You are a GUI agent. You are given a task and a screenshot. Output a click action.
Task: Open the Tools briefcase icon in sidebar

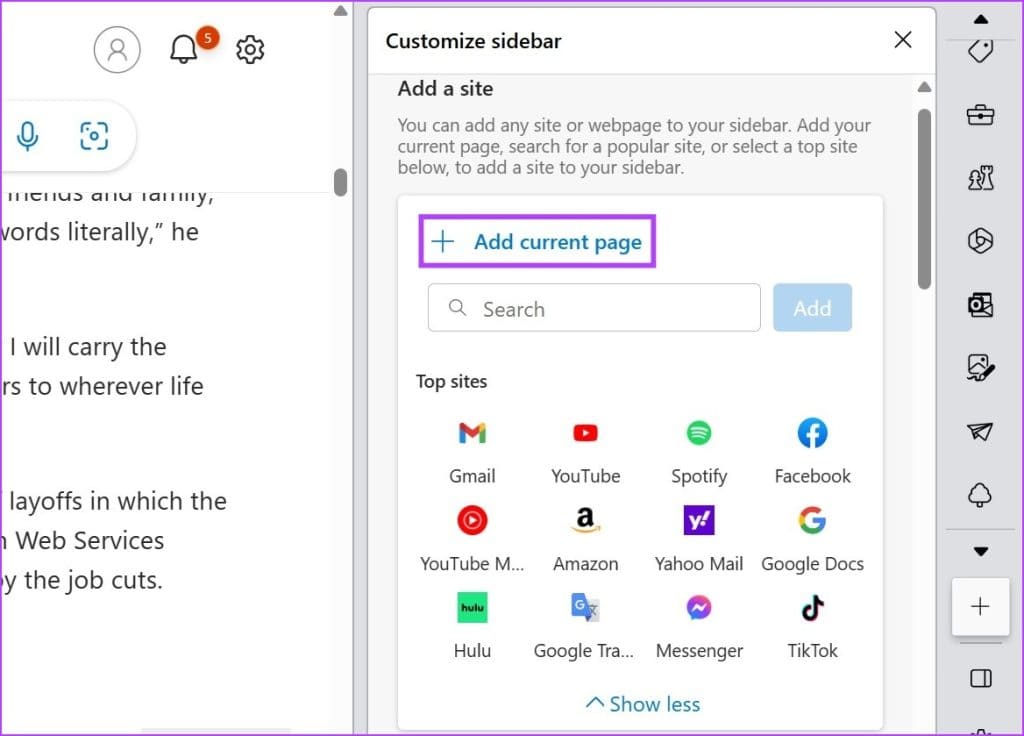pyautogui.click(x=980, y=116)
